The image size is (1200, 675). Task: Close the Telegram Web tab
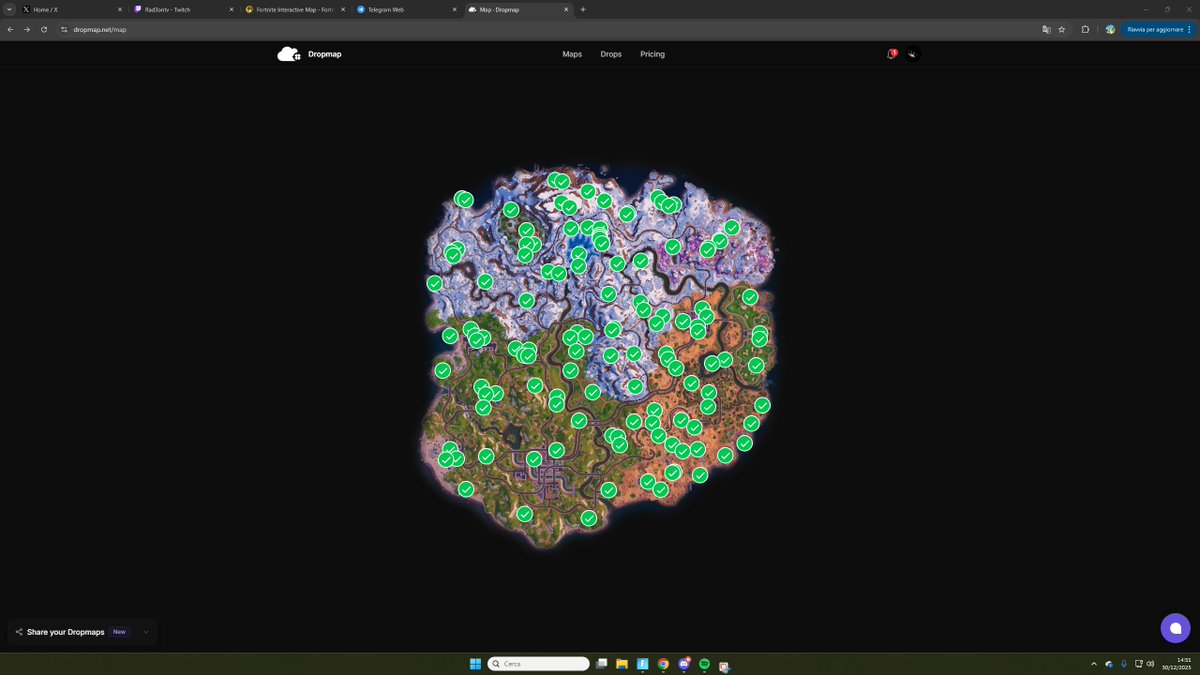(455, 9)
